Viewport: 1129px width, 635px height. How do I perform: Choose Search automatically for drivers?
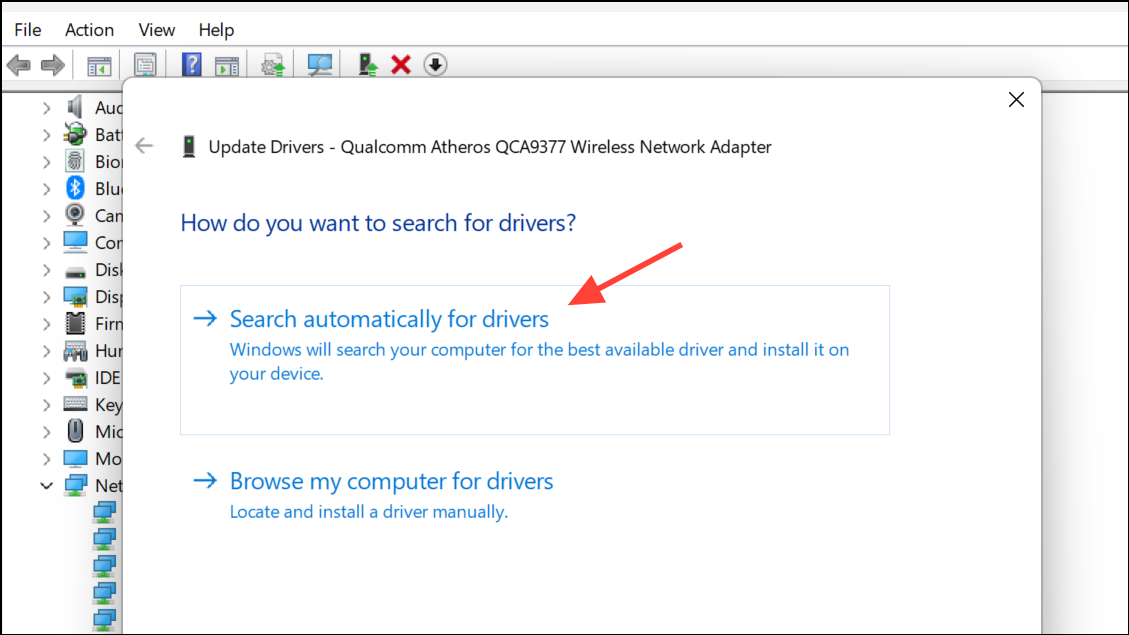(534, 360)
